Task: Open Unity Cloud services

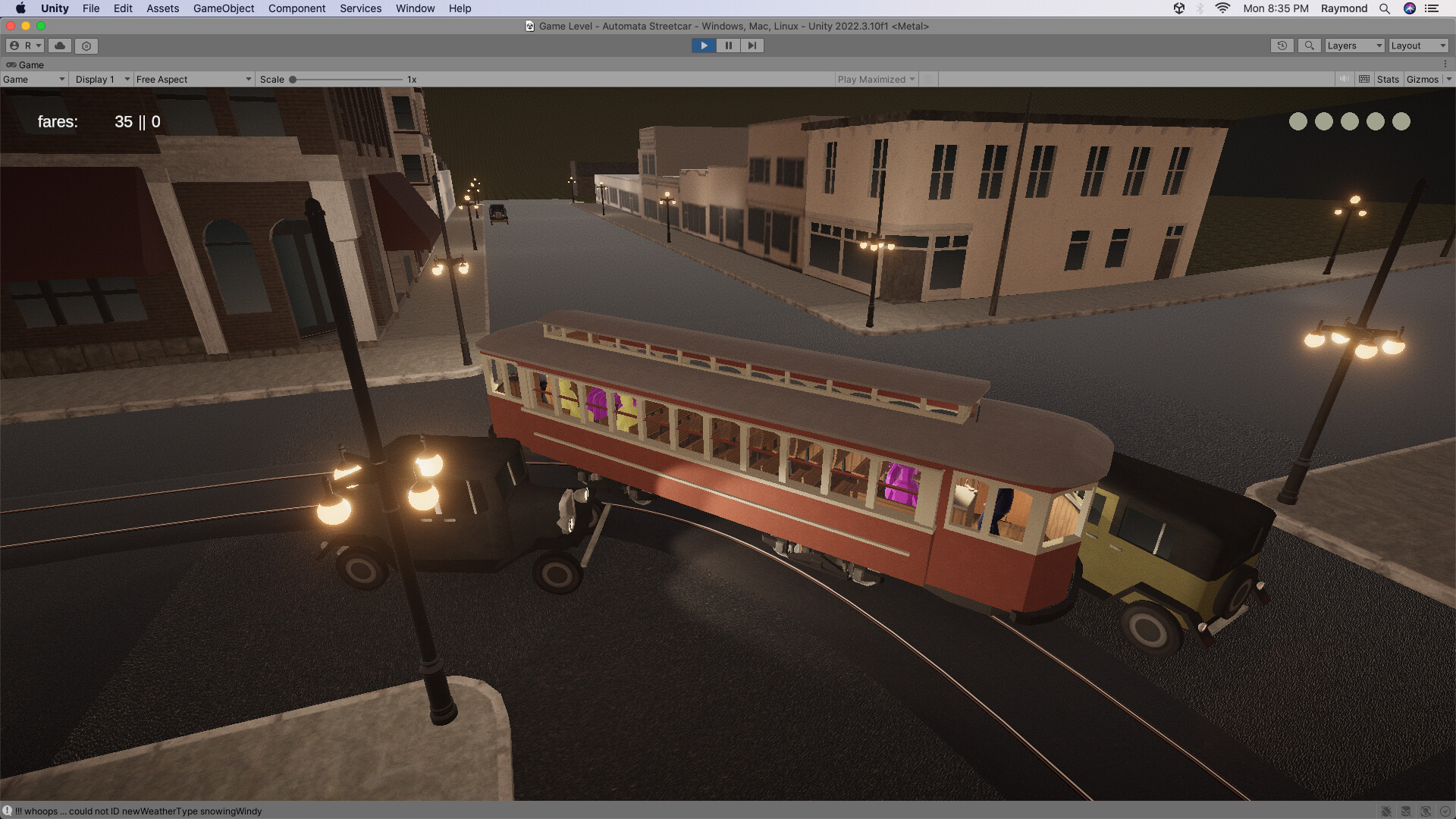Action: pos(60,45)
